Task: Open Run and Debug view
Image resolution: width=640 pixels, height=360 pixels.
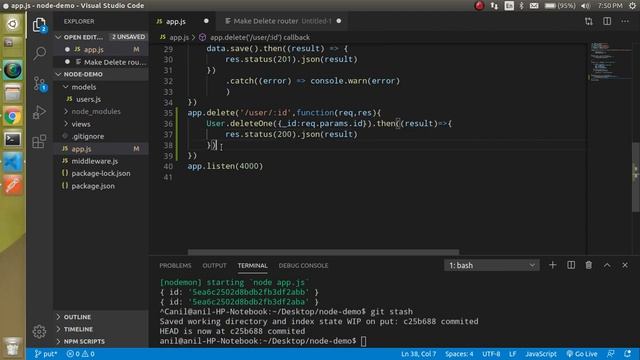Action: [39, 112]
